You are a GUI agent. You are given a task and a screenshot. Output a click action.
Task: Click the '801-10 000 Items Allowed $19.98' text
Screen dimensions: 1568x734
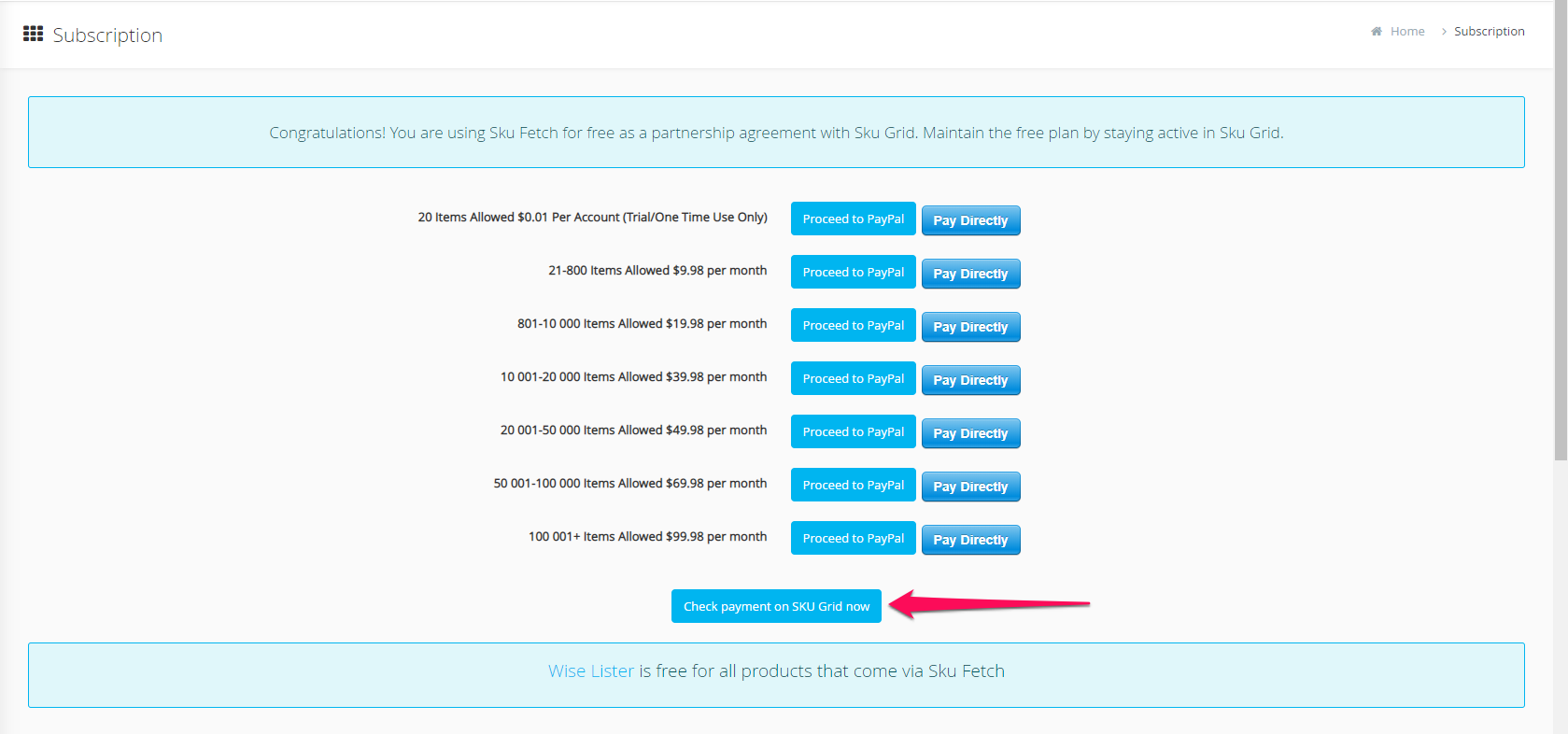(642, 323)
